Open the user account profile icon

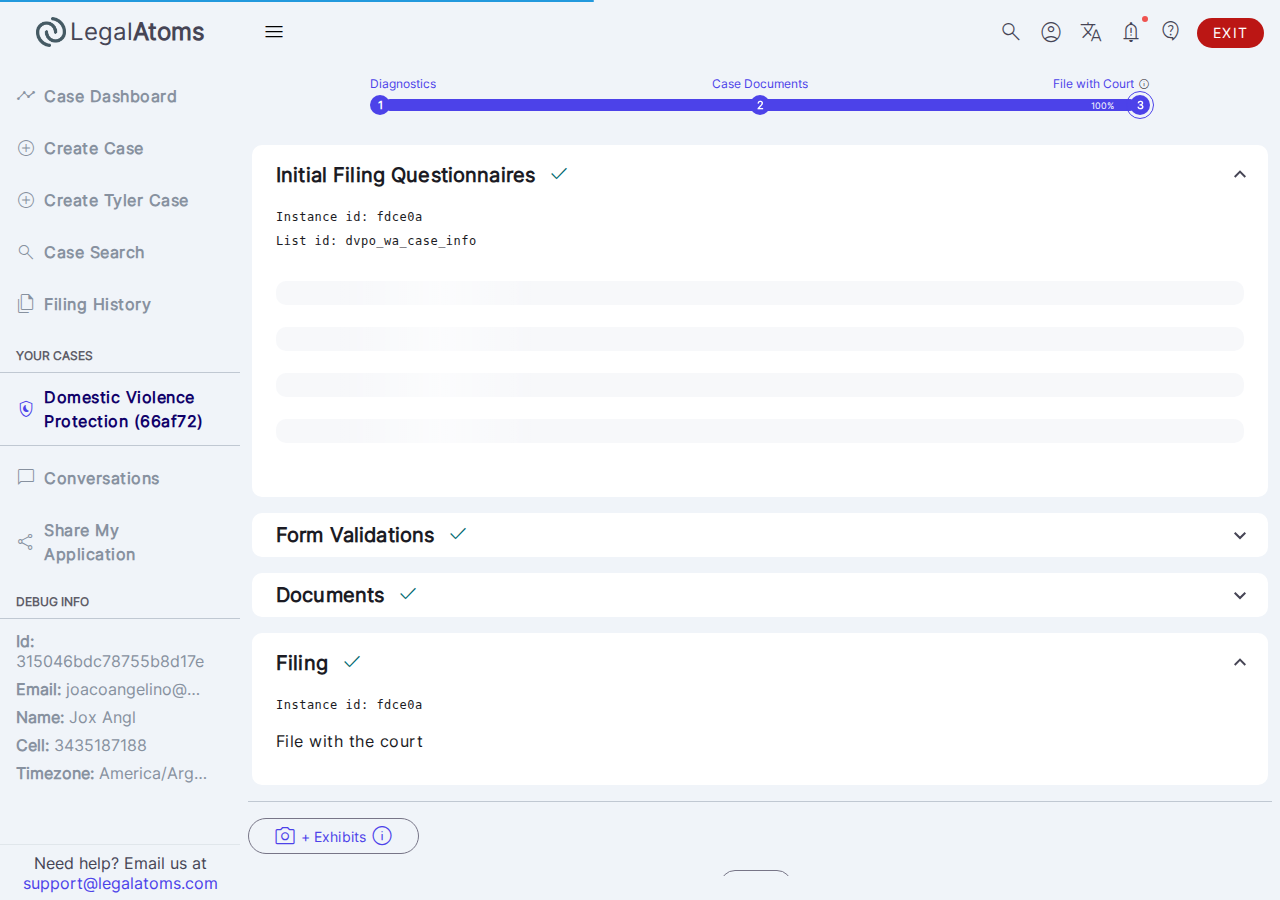pyautogui.click(x=1051, y=32)
